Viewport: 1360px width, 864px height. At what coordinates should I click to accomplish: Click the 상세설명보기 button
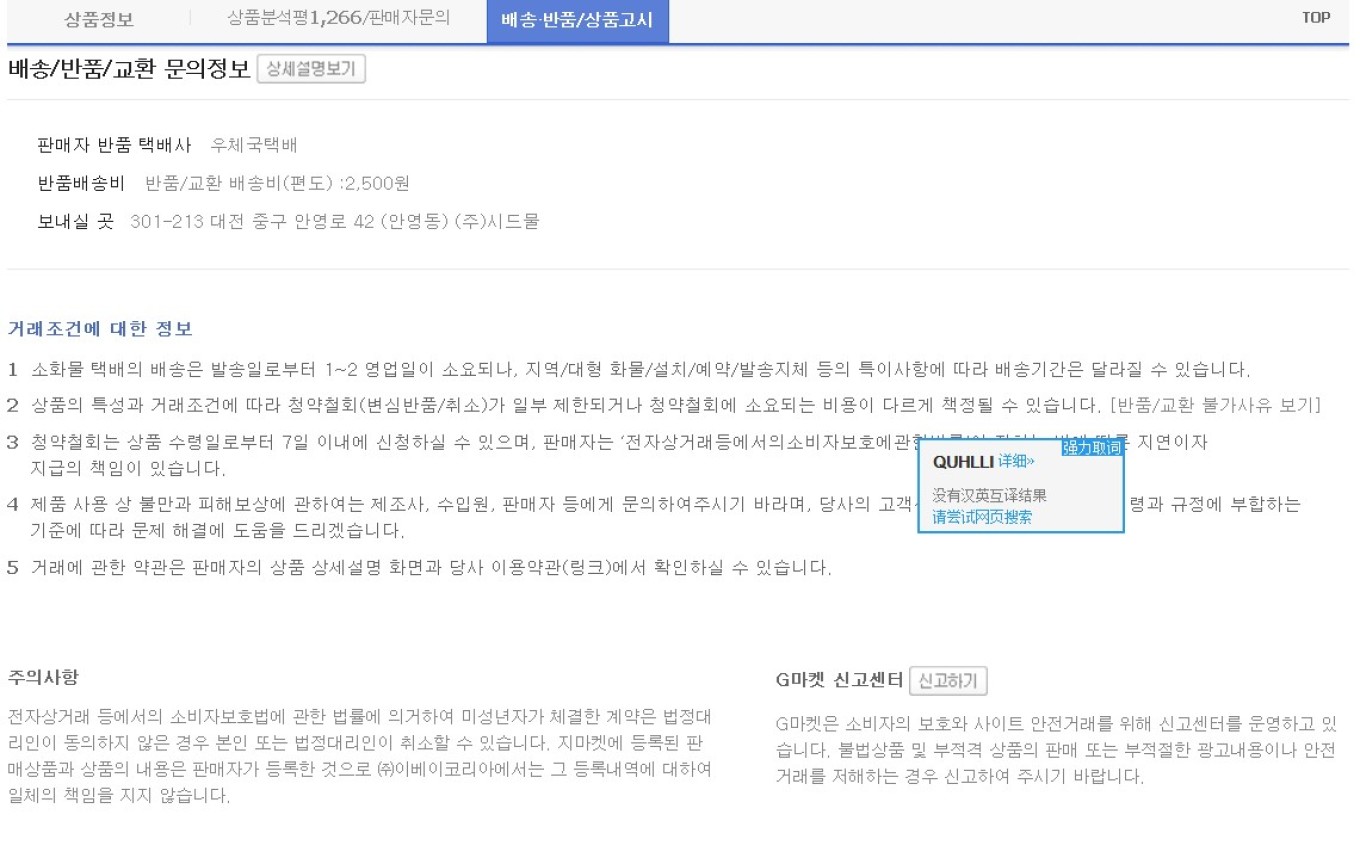[x=311, y=69]
